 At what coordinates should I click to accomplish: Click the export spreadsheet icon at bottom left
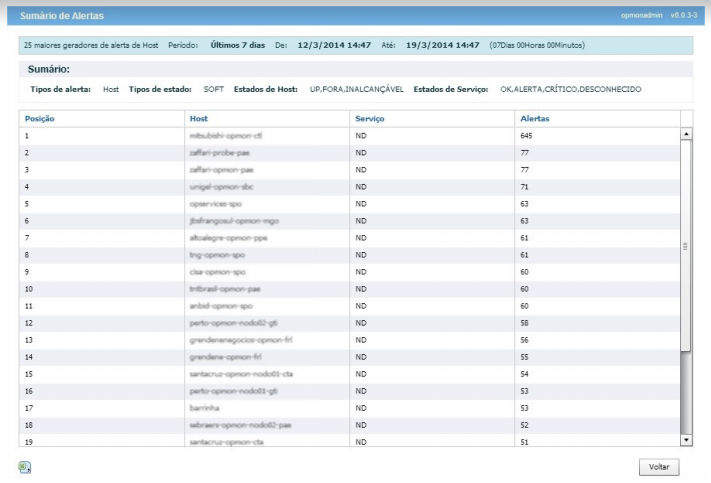click(26, 467)
